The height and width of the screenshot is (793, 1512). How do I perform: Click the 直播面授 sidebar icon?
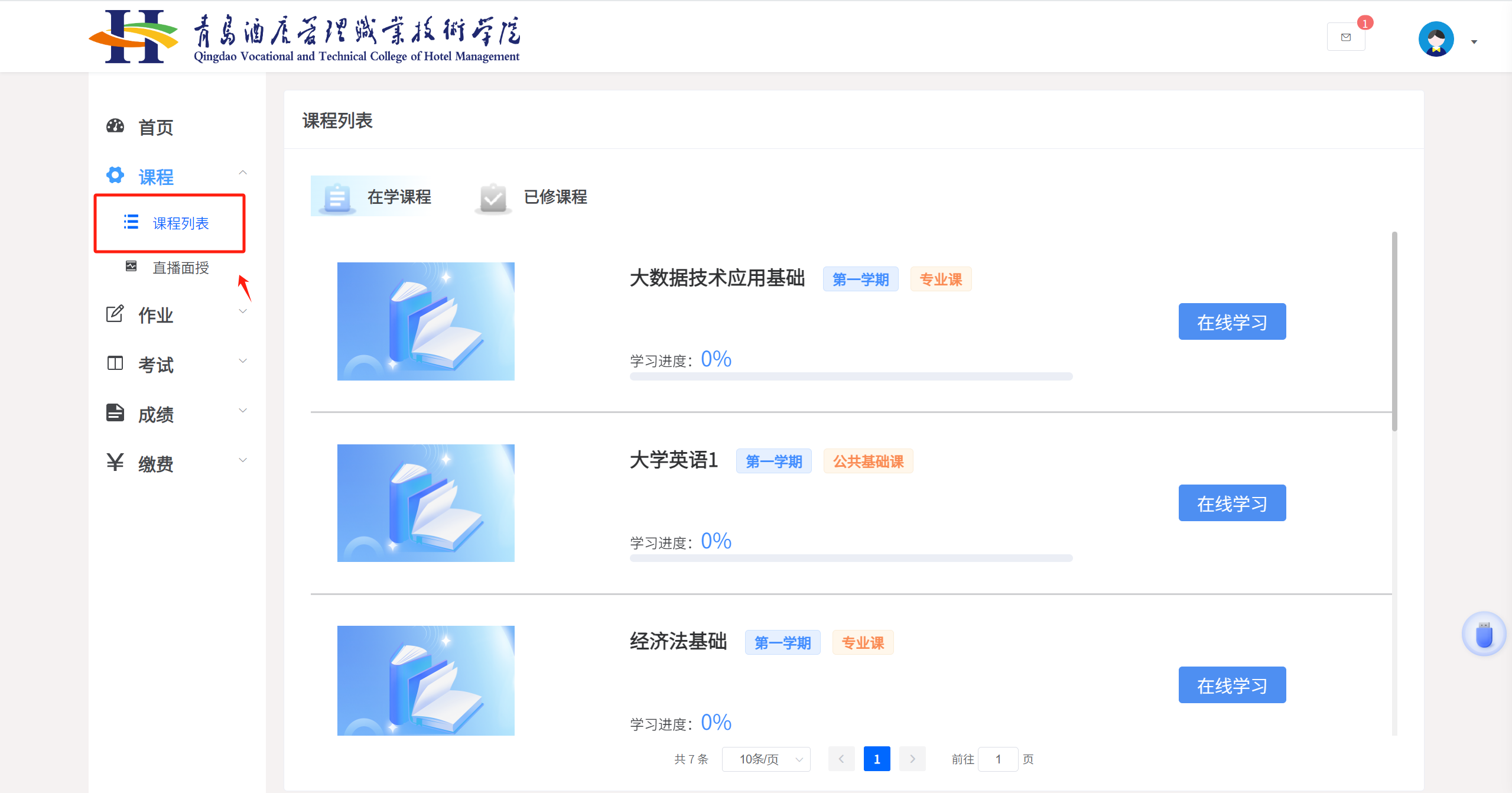pos(131,266)
